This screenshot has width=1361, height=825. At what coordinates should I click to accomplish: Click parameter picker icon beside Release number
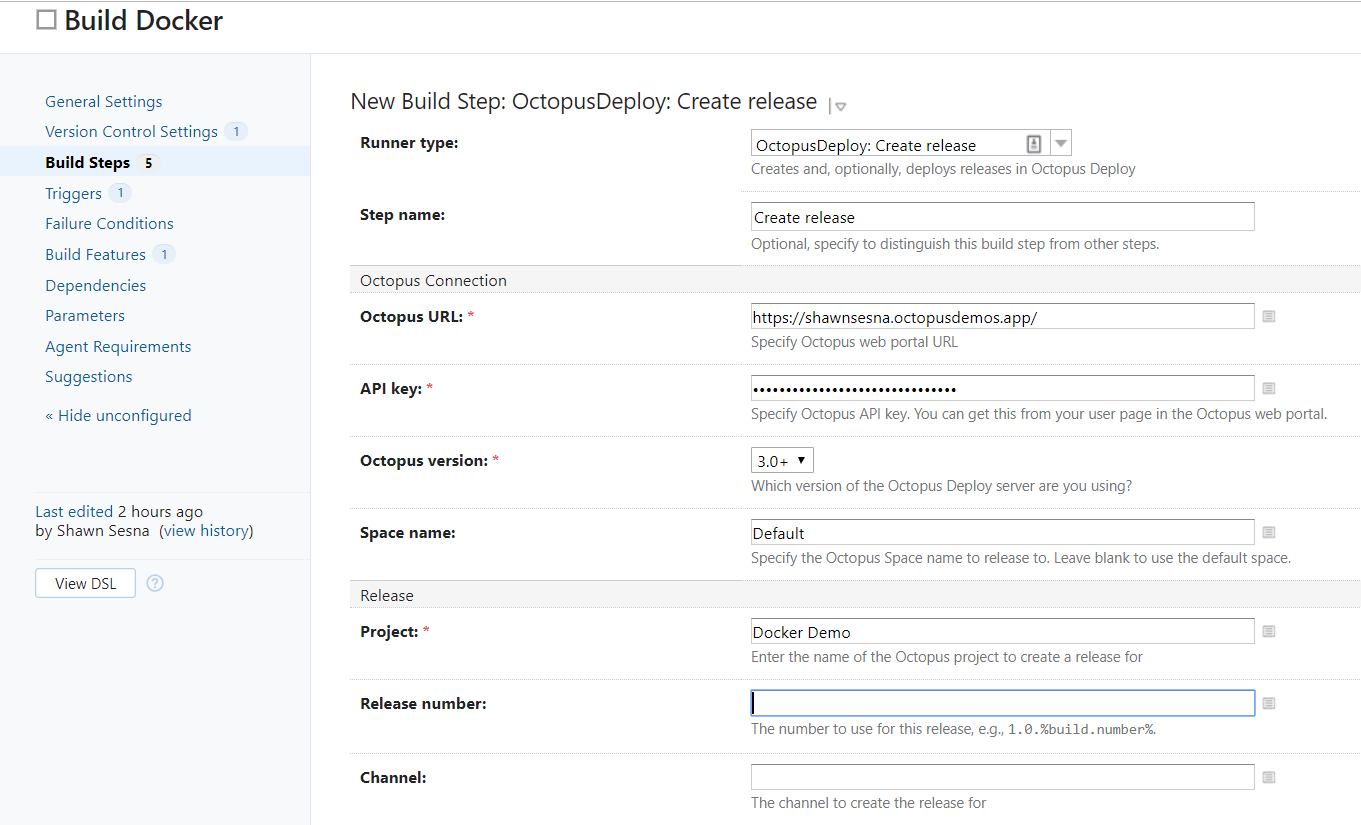[x=1268, y=703]
